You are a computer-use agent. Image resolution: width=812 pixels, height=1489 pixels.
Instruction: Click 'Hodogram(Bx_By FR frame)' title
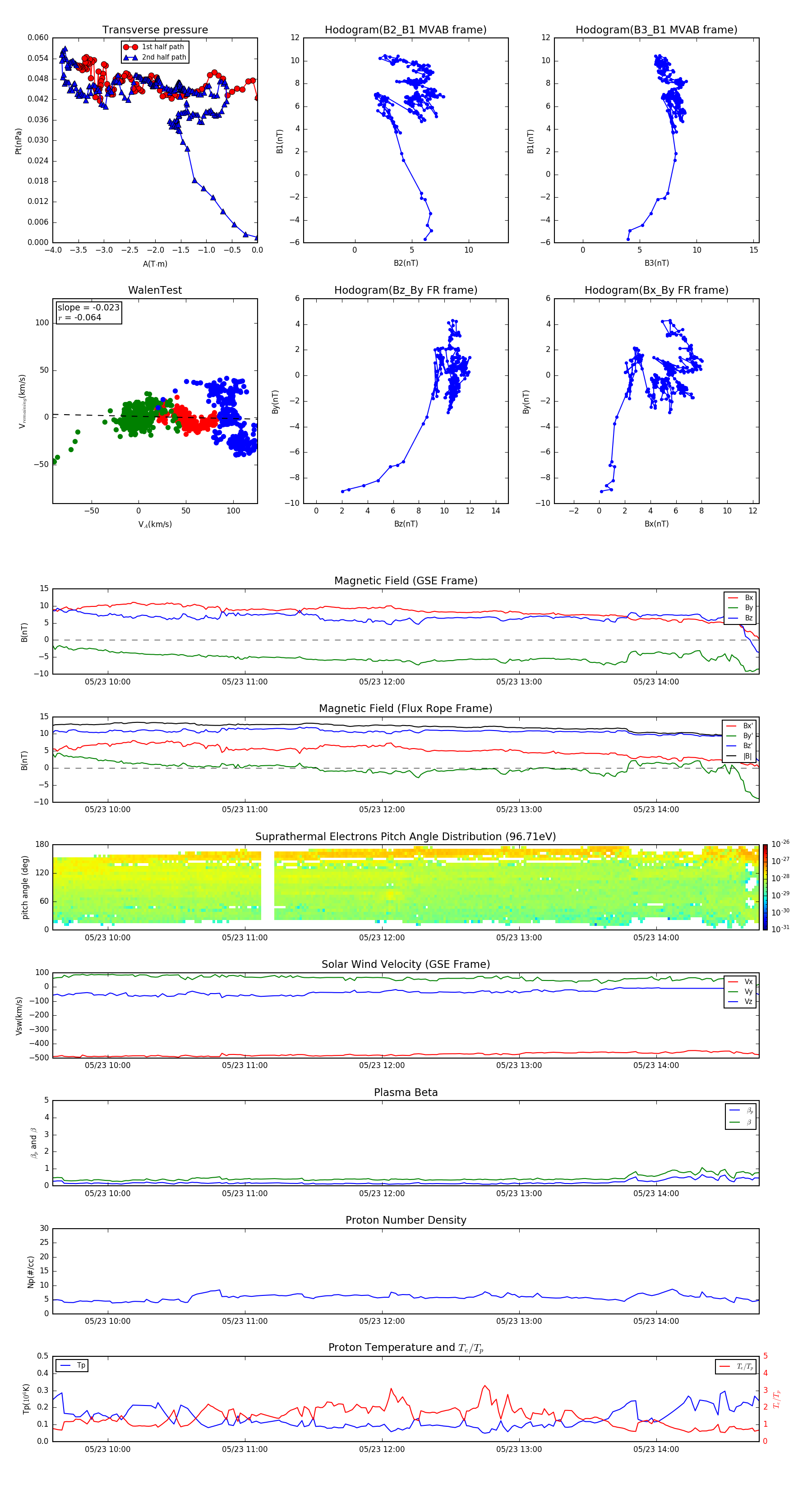point(656,290)
